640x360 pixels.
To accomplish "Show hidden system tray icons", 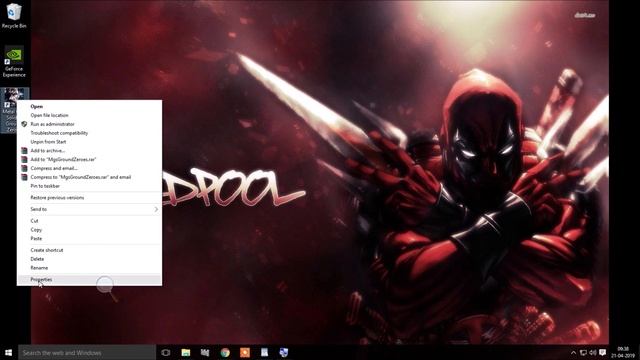I will click(573, 353).
